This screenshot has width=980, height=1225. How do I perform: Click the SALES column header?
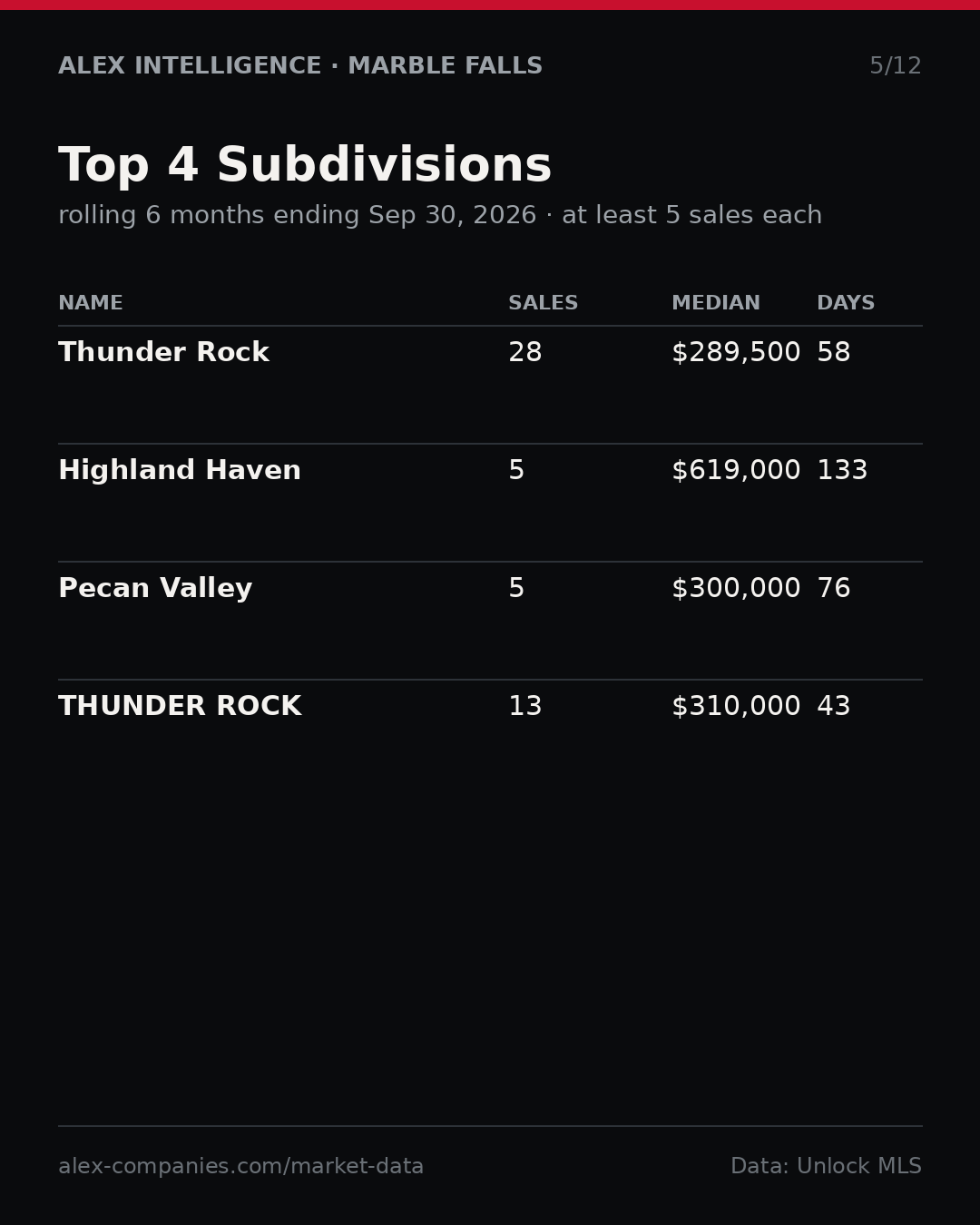[x=543, y=304]
